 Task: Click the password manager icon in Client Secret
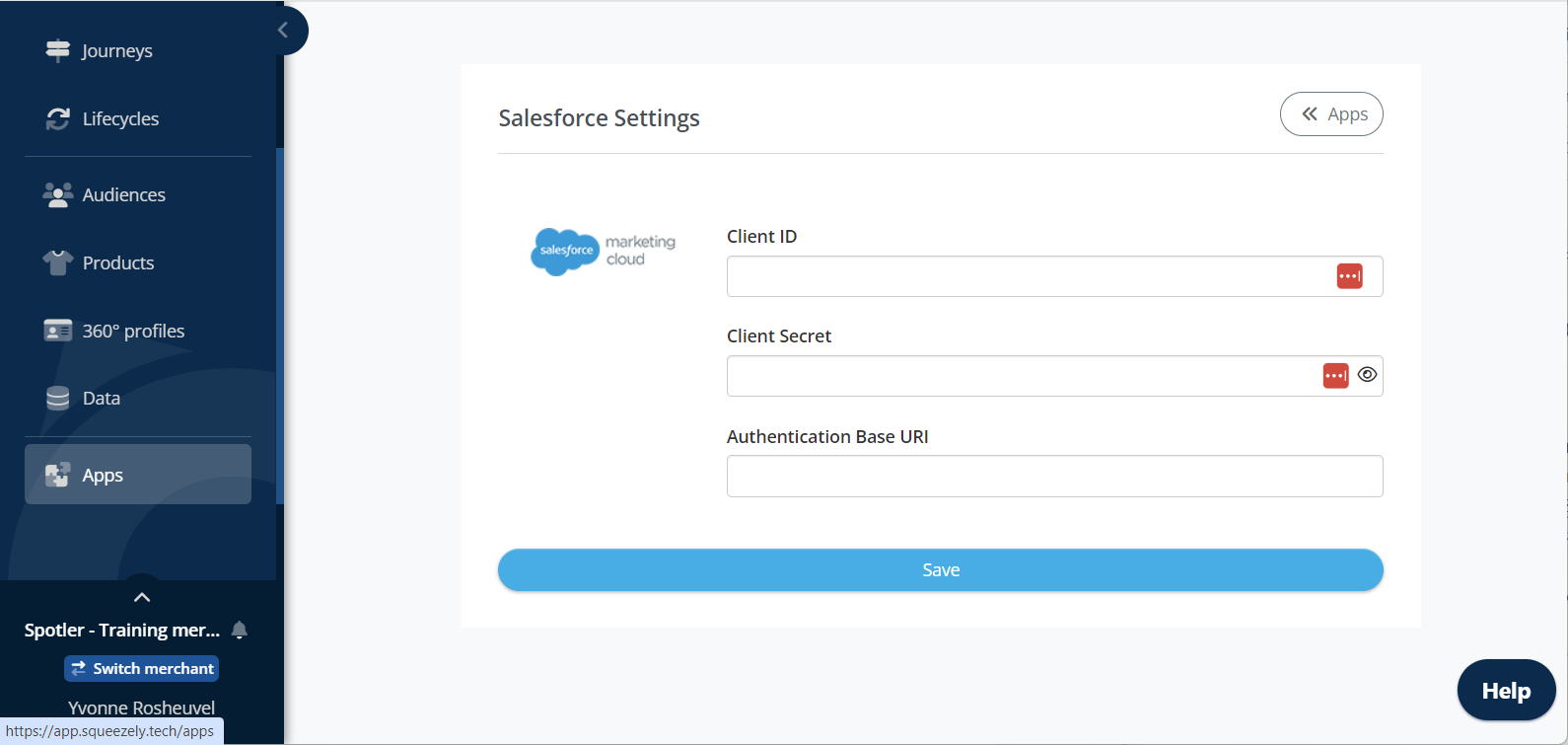pos(1335,376)
